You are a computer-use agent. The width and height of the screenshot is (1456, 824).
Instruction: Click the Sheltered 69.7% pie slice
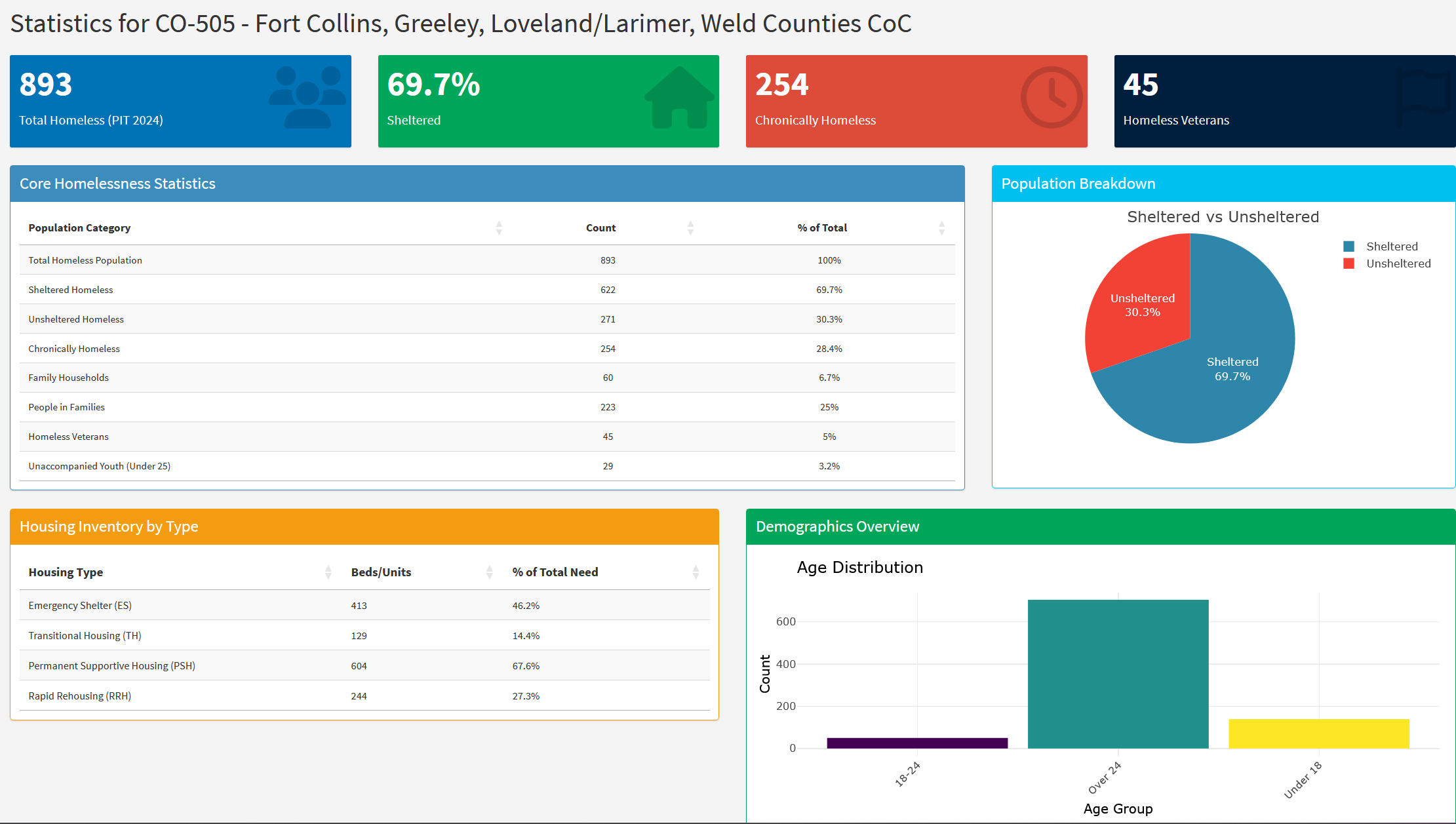click(1232, 369)
